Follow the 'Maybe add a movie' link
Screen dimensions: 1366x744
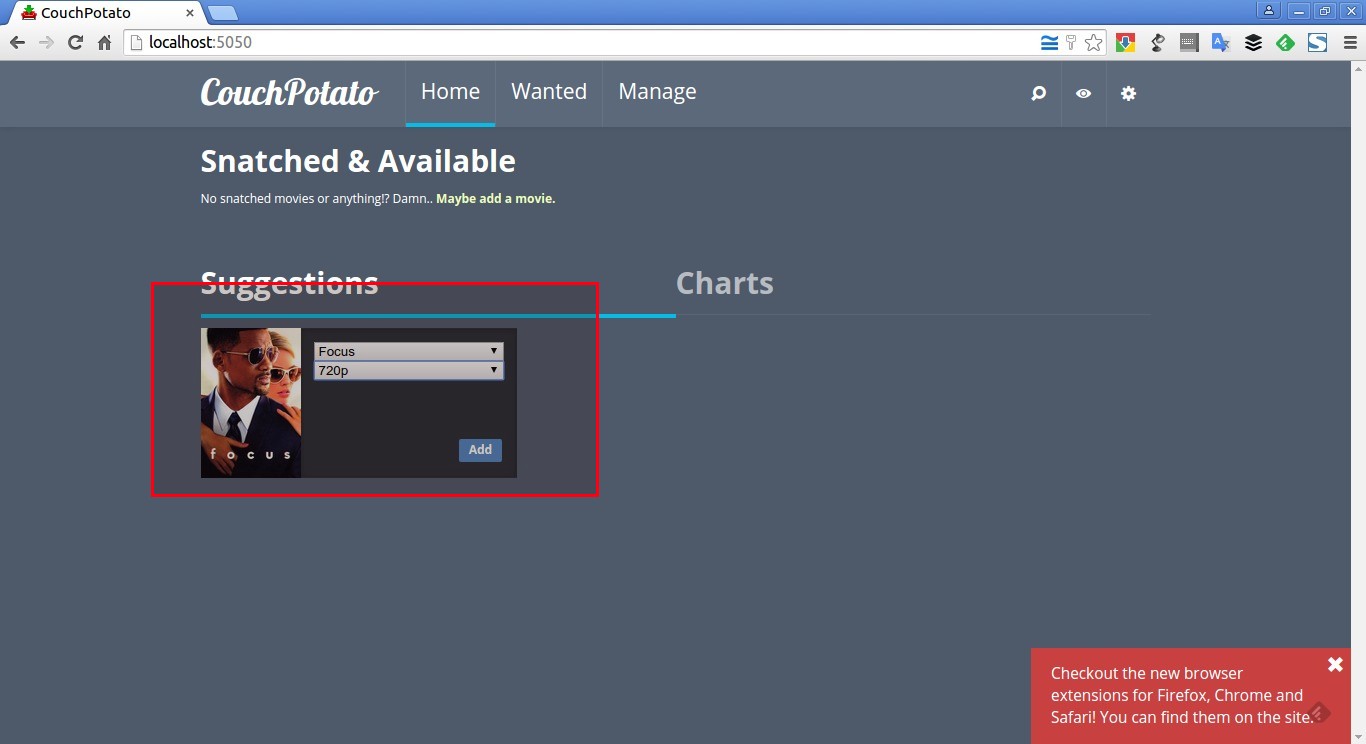(495, 199)
